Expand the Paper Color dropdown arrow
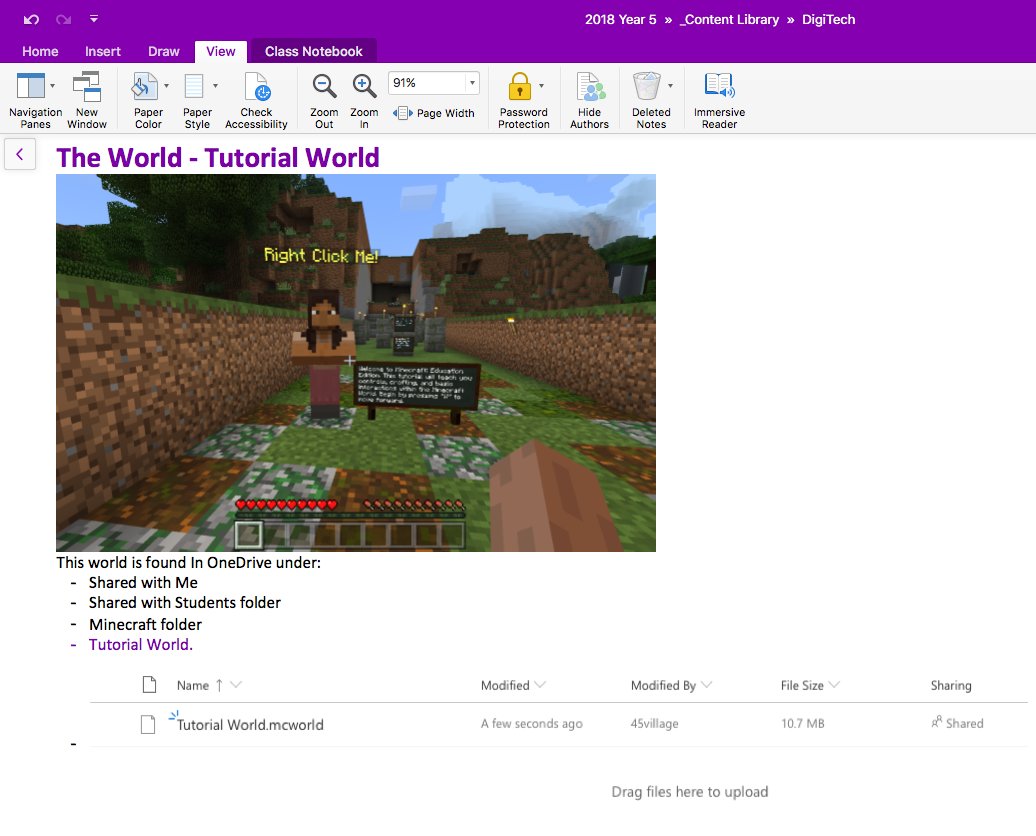 166,86
